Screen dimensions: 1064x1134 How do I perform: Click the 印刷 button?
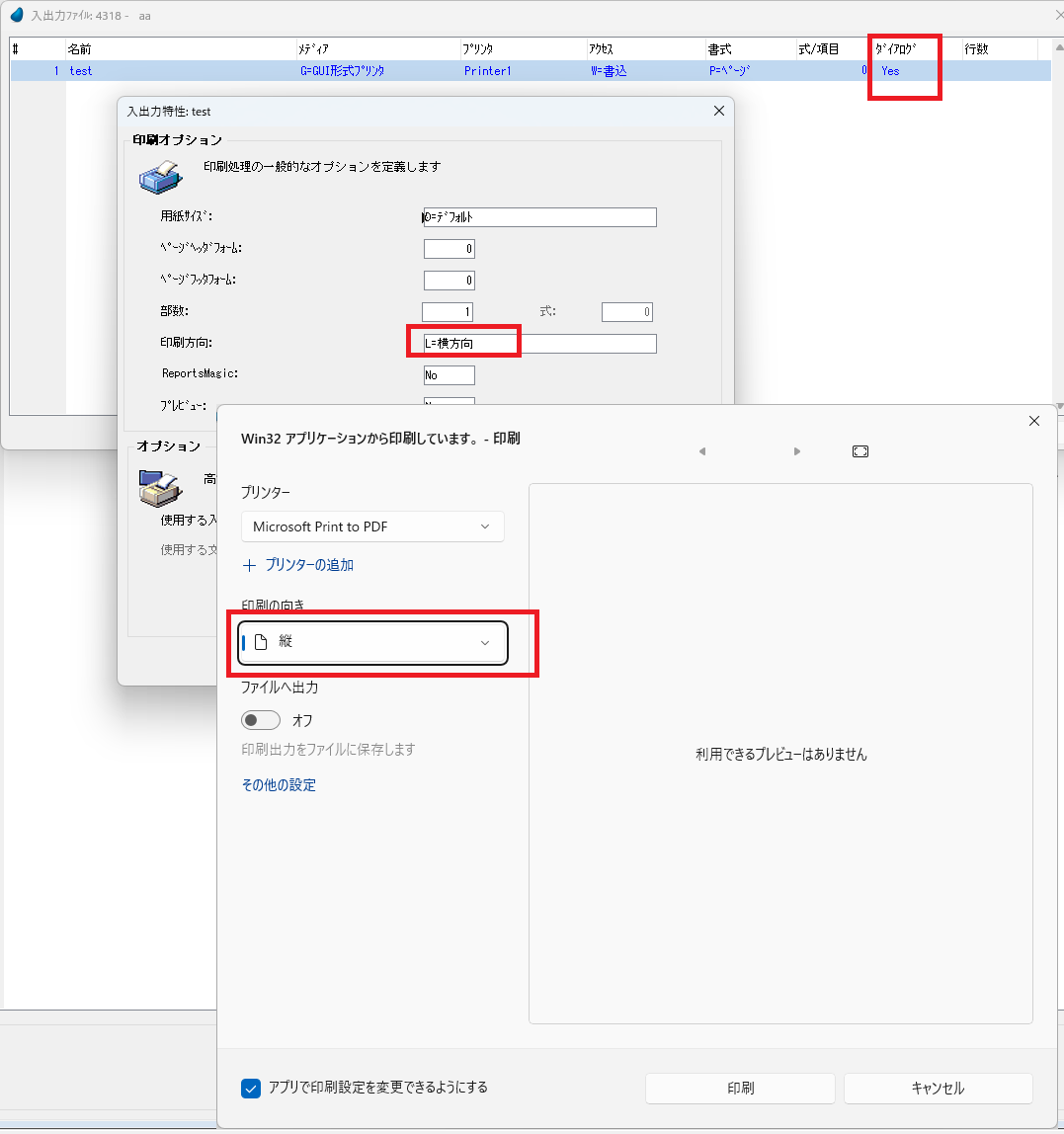click(740, 1089)
